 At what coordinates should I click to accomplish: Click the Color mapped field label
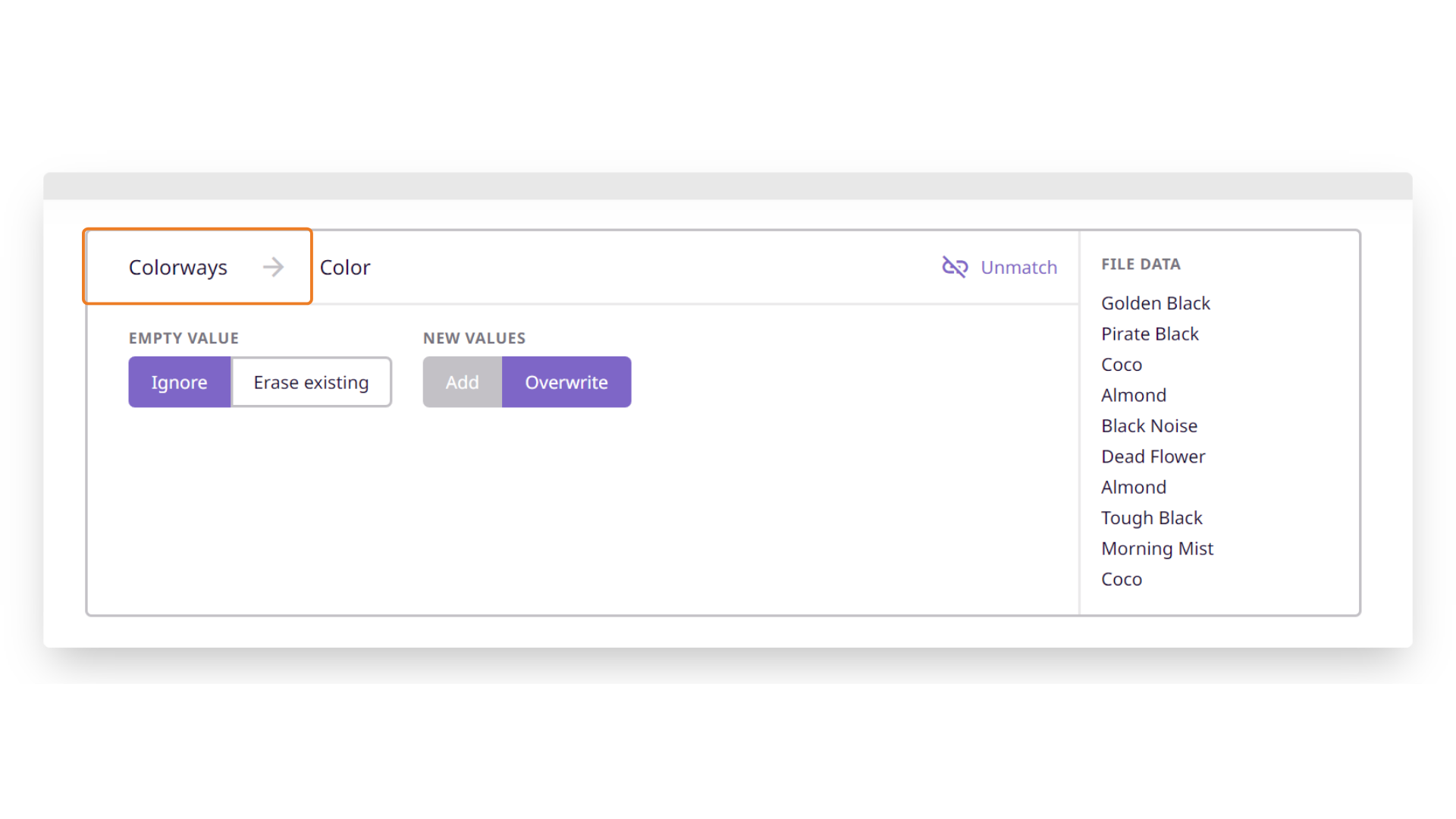345,267
